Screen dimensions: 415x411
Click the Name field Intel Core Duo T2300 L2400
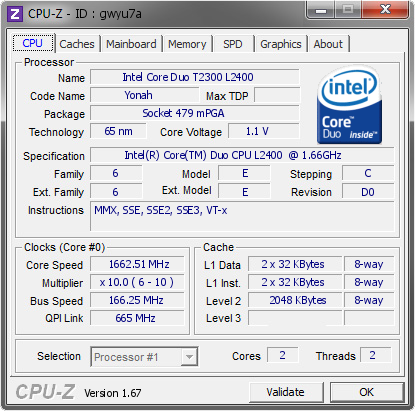[195, 77]
